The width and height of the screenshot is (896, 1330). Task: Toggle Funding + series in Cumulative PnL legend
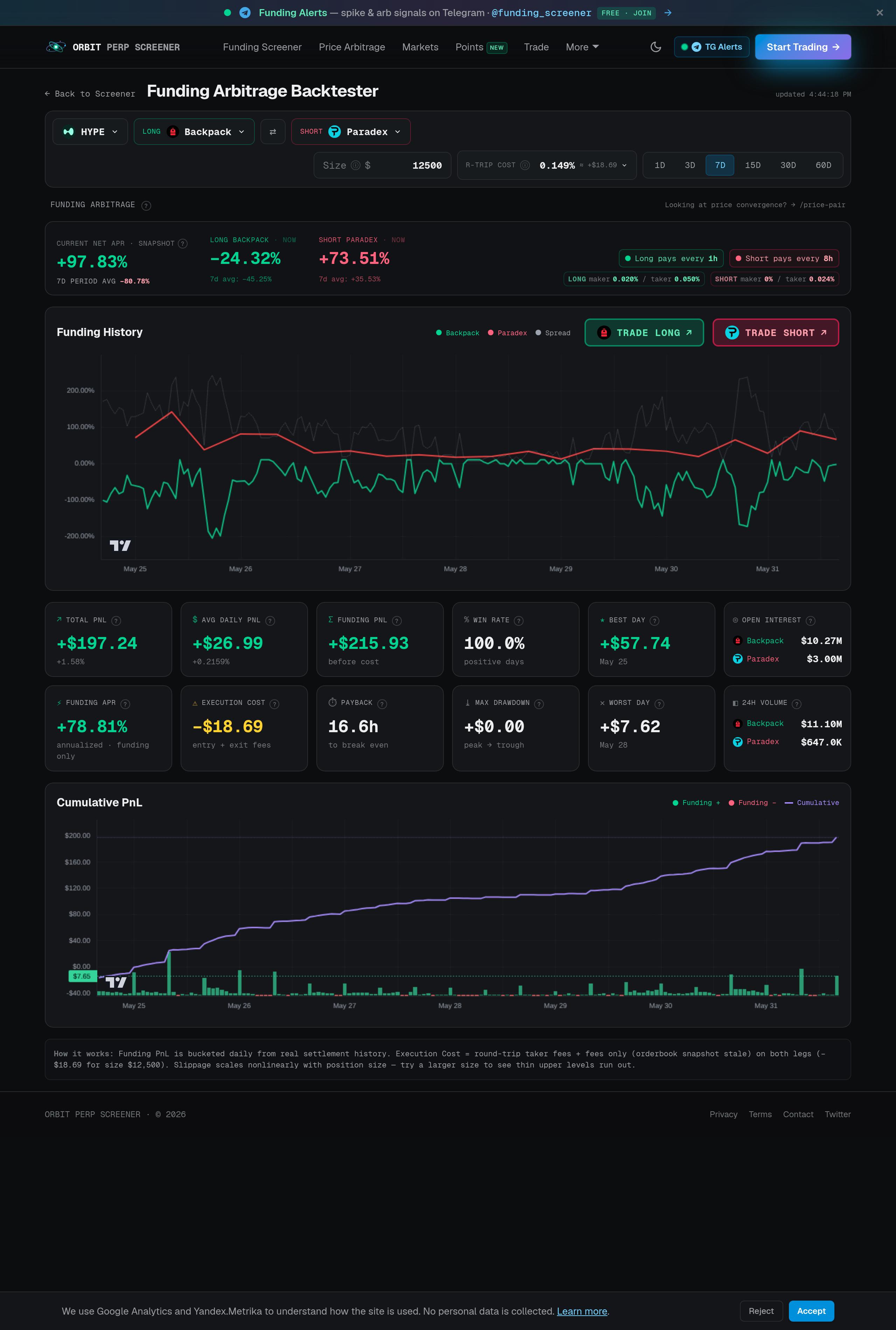pyautogui.click(x=696, y=803)
